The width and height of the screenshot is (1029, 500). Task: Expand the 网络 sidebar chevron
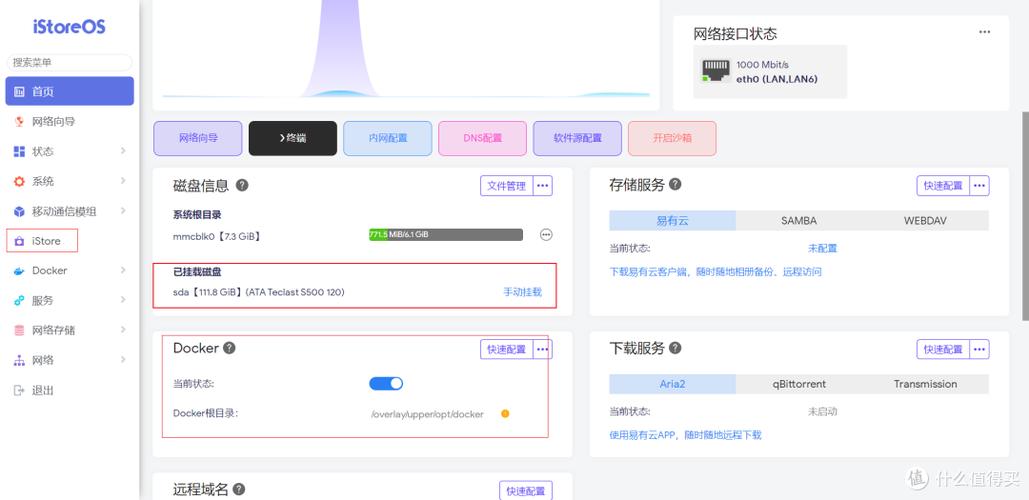pos(123,360)
